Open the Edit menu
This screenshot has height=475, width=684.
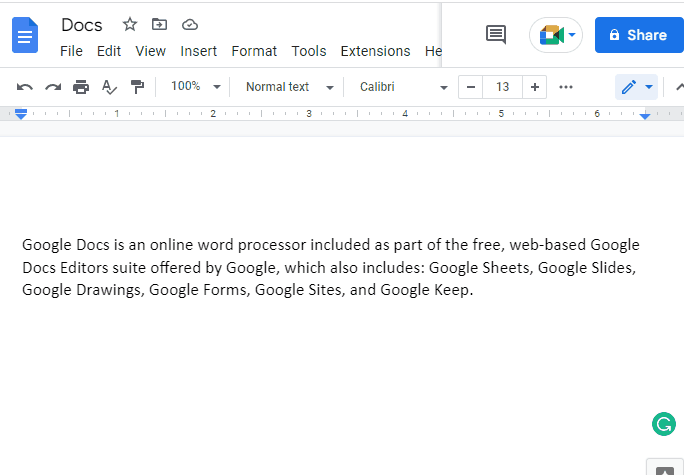(109, 51)
